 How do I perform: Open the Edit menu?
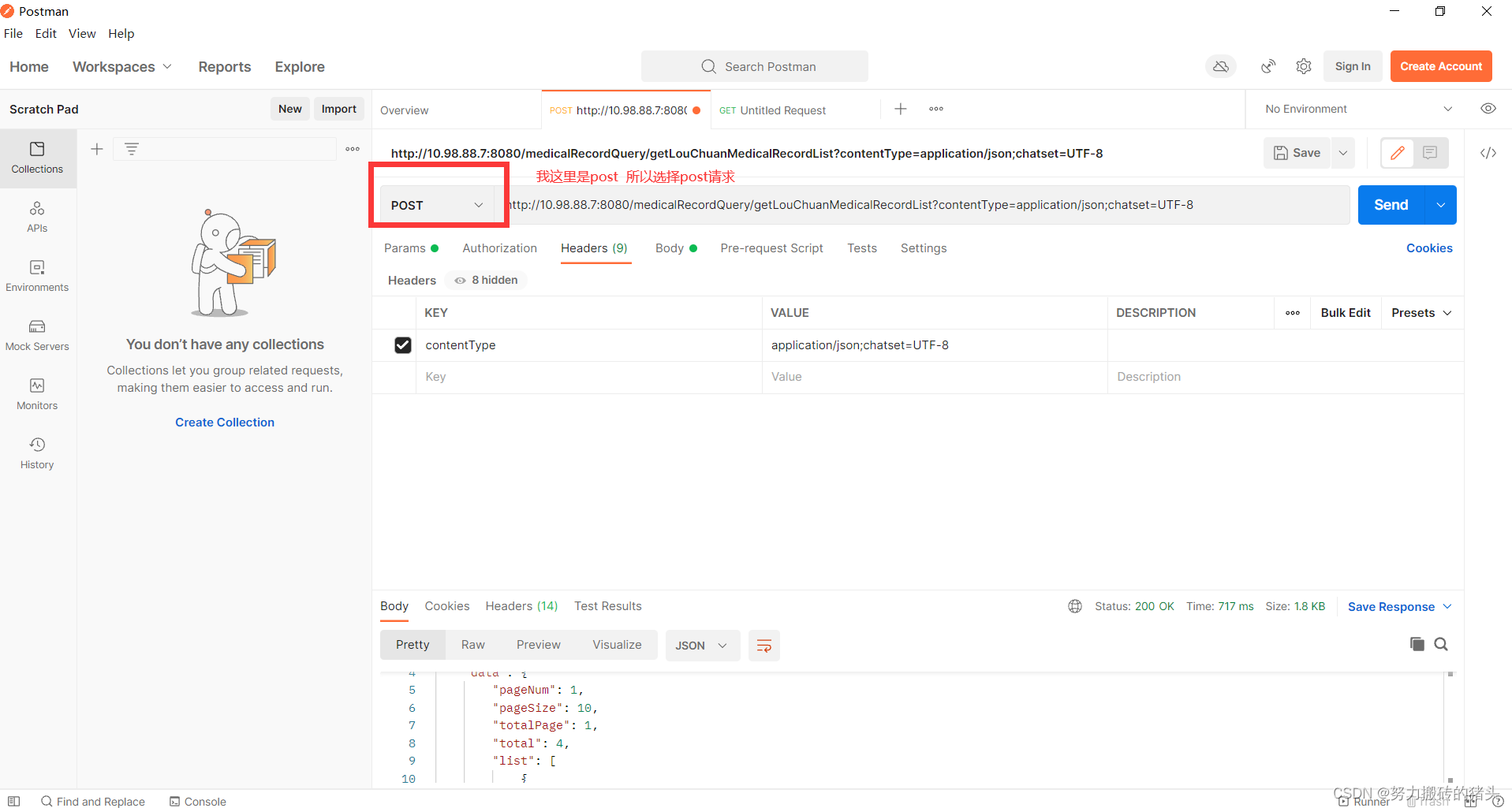pyautogui.click(x=46, y=33)
